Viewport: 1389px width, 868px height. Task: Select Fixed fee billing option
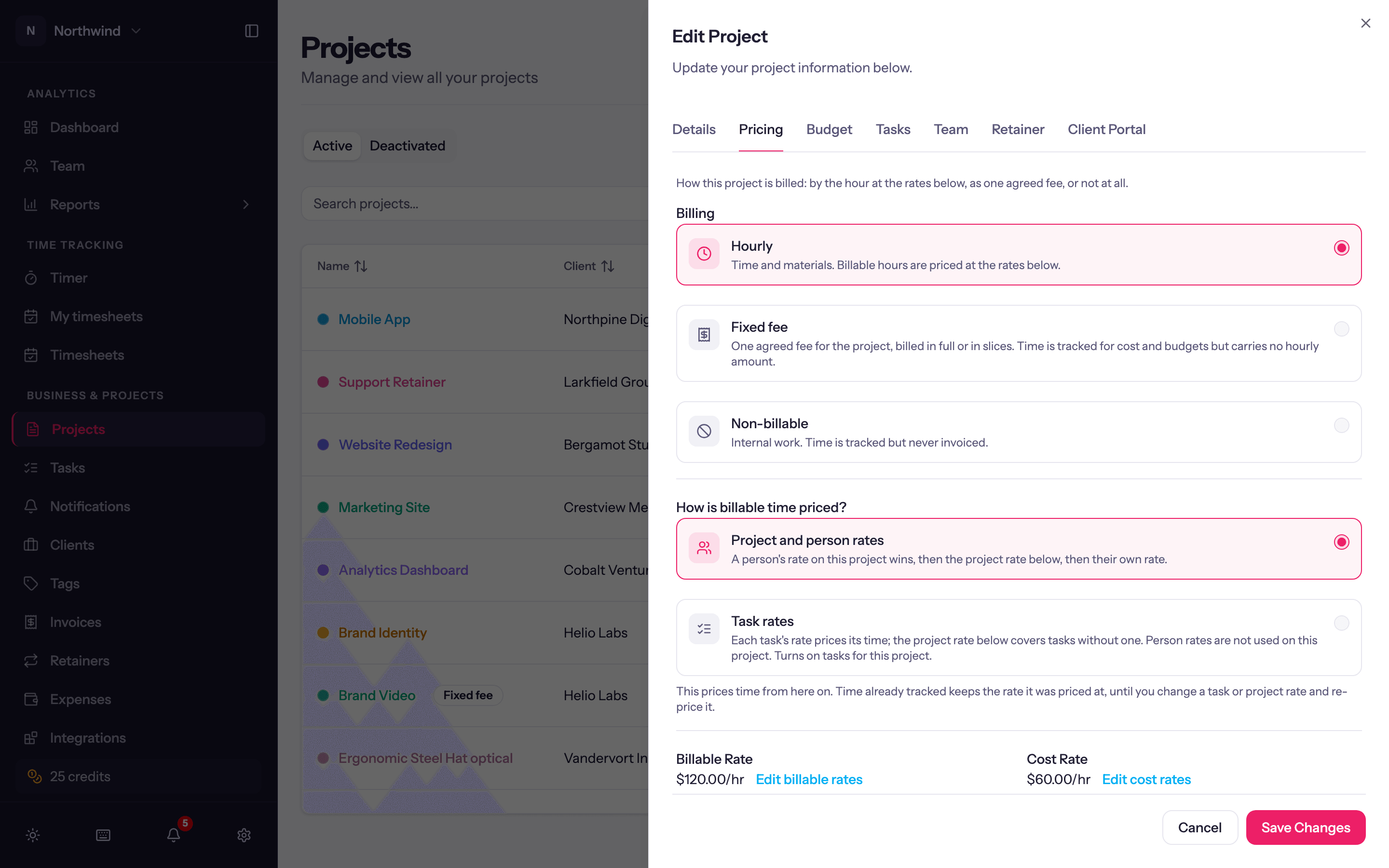(1019, 343)
